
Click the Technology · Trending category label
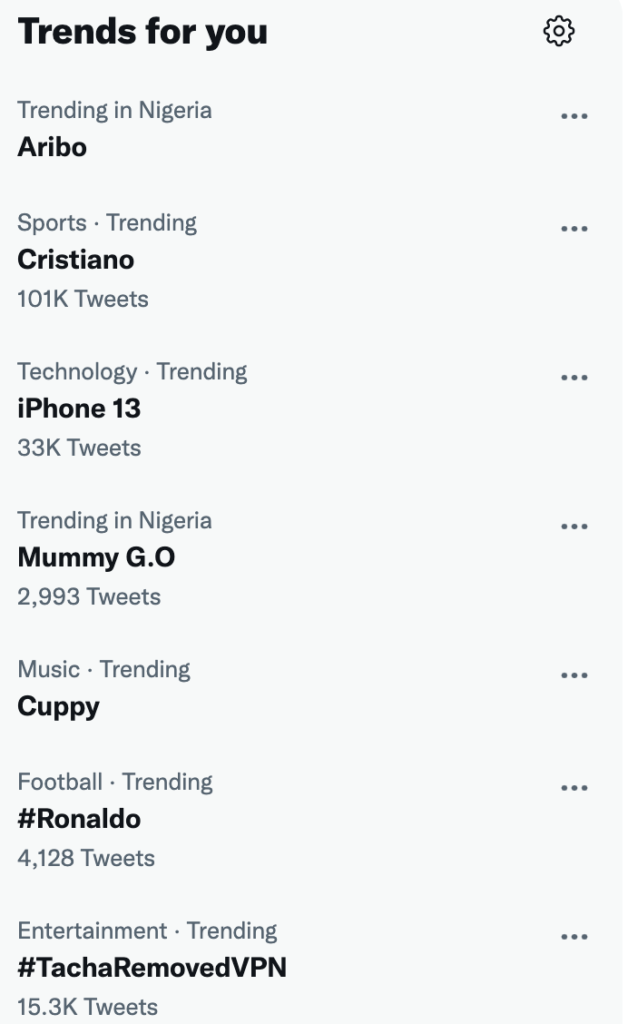pyautogui.click(x=132, y=372)
